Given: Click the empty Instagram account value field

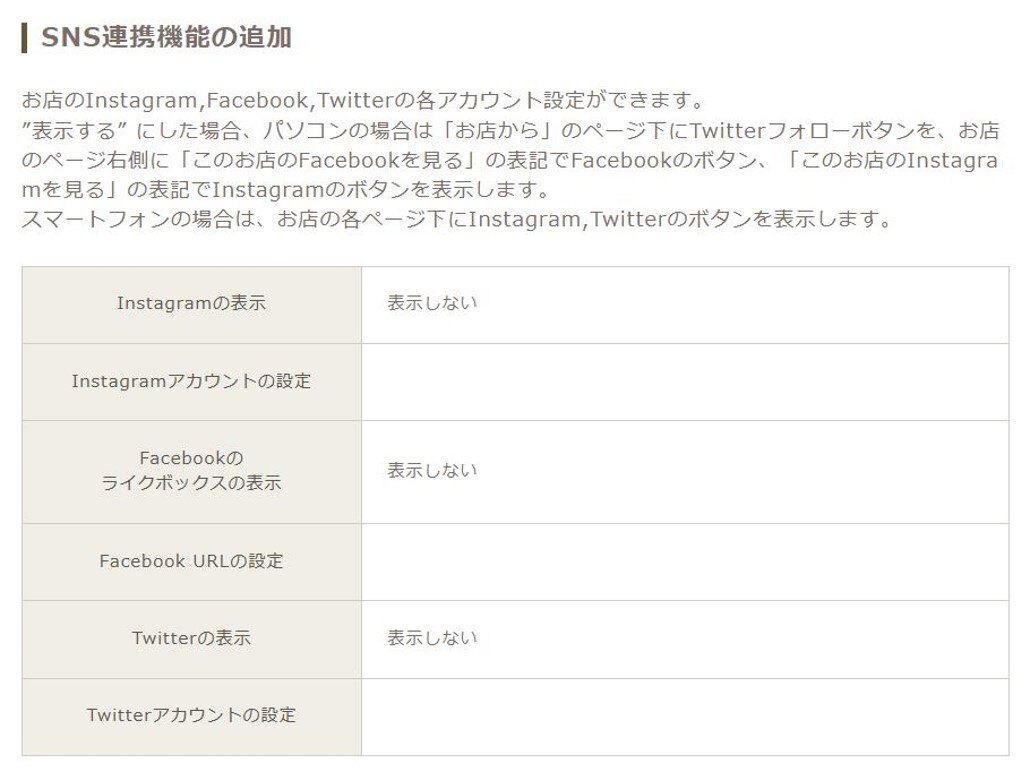Looking at the screenshot, I should point(685,382).
